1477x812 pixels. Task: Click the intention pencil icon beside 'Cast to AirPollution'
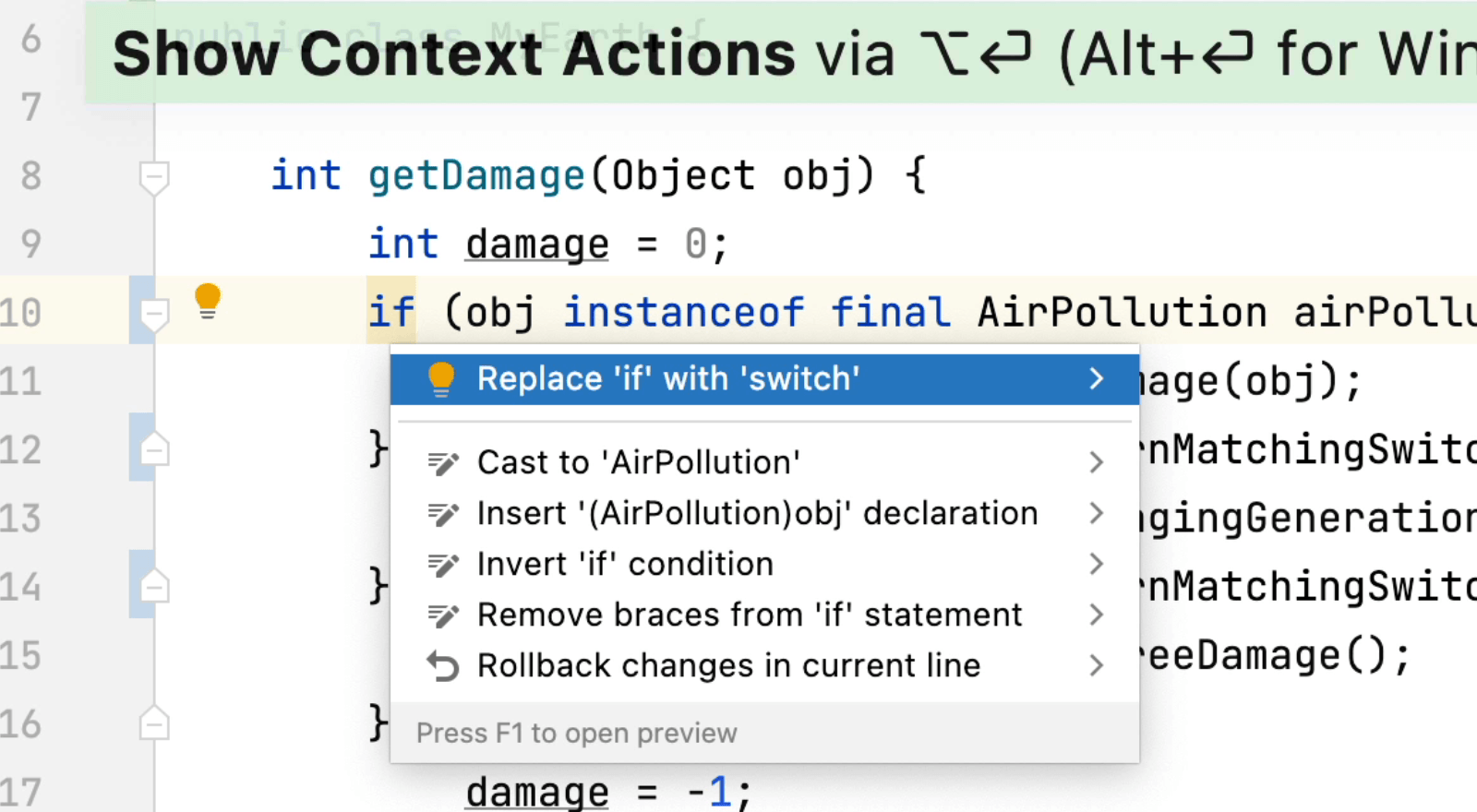pos(443,462)
